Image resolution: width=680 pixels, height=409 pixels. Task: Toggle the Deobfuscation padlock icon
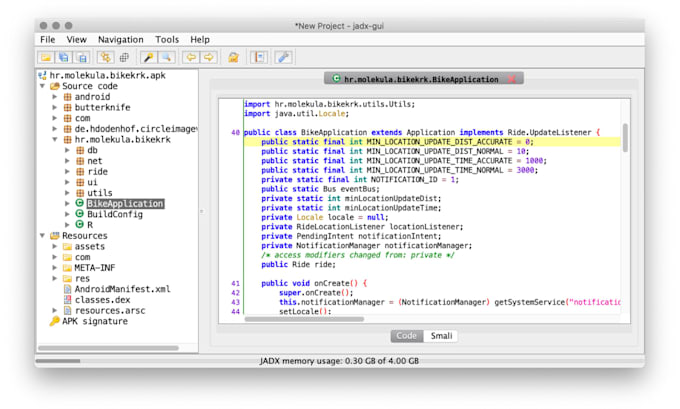(233, 57)
